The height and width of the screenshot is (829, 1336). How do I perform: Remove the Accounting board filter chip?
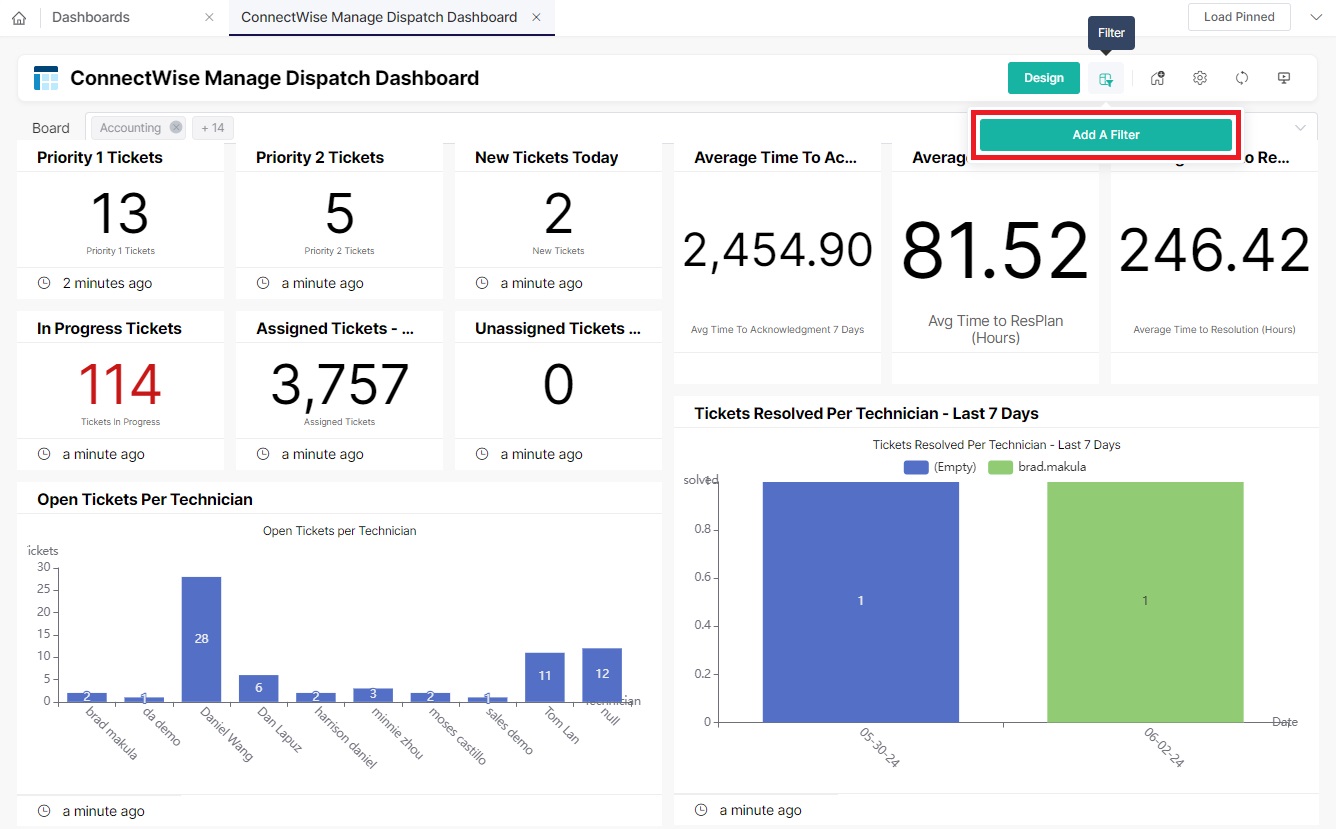(x=175, y=127)
